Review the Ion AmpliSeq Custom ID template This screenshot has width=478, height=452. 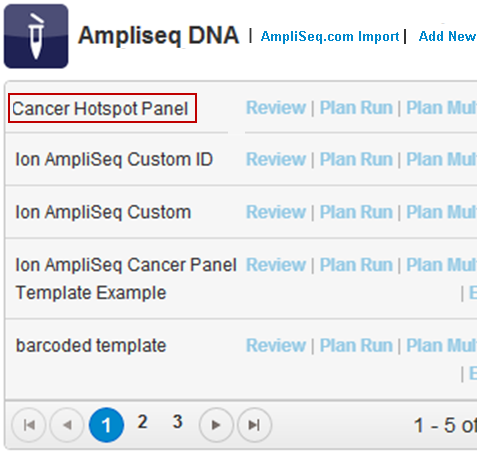[x=276, y=159]
